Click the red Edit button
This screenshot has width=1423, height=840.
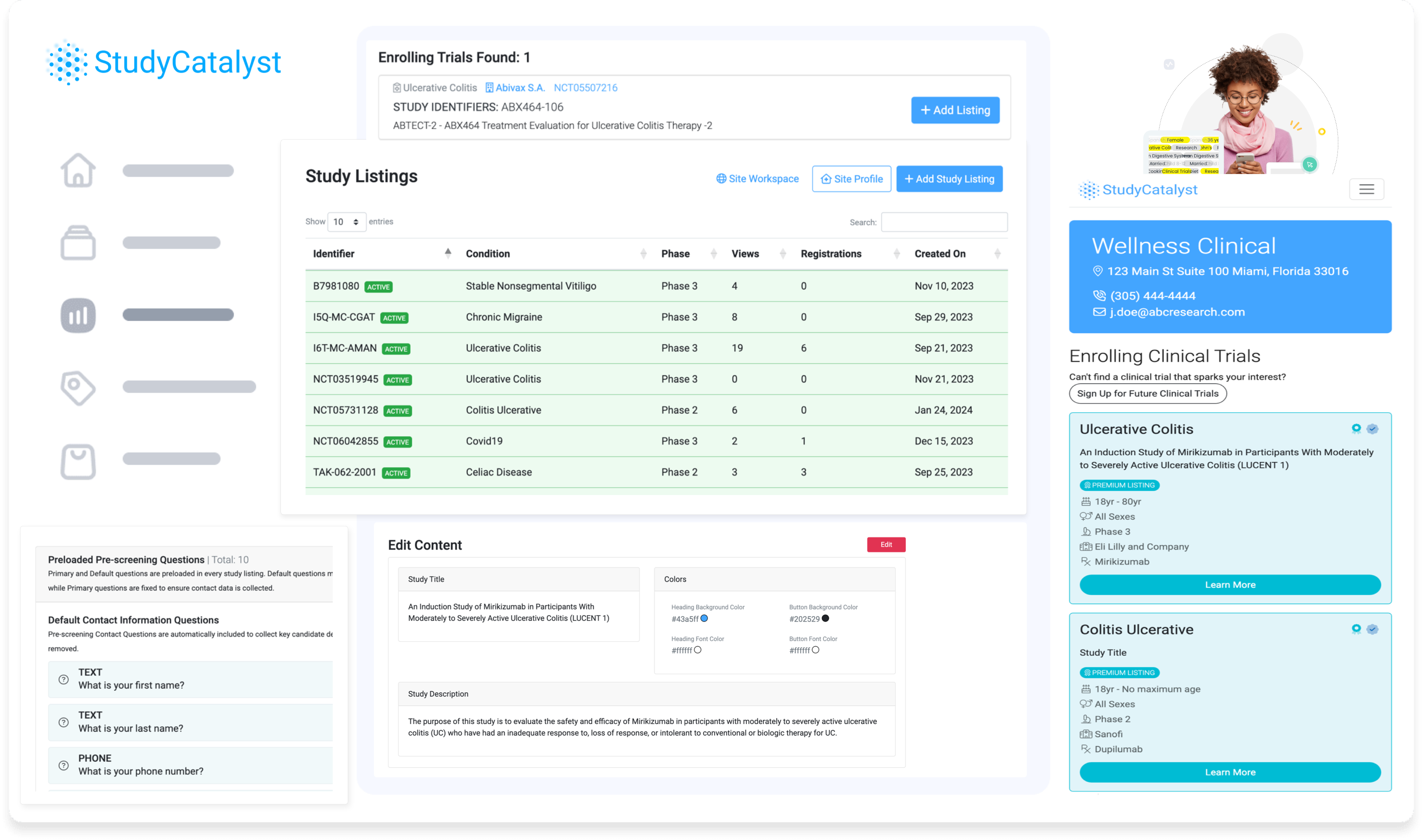coord(886,545)
